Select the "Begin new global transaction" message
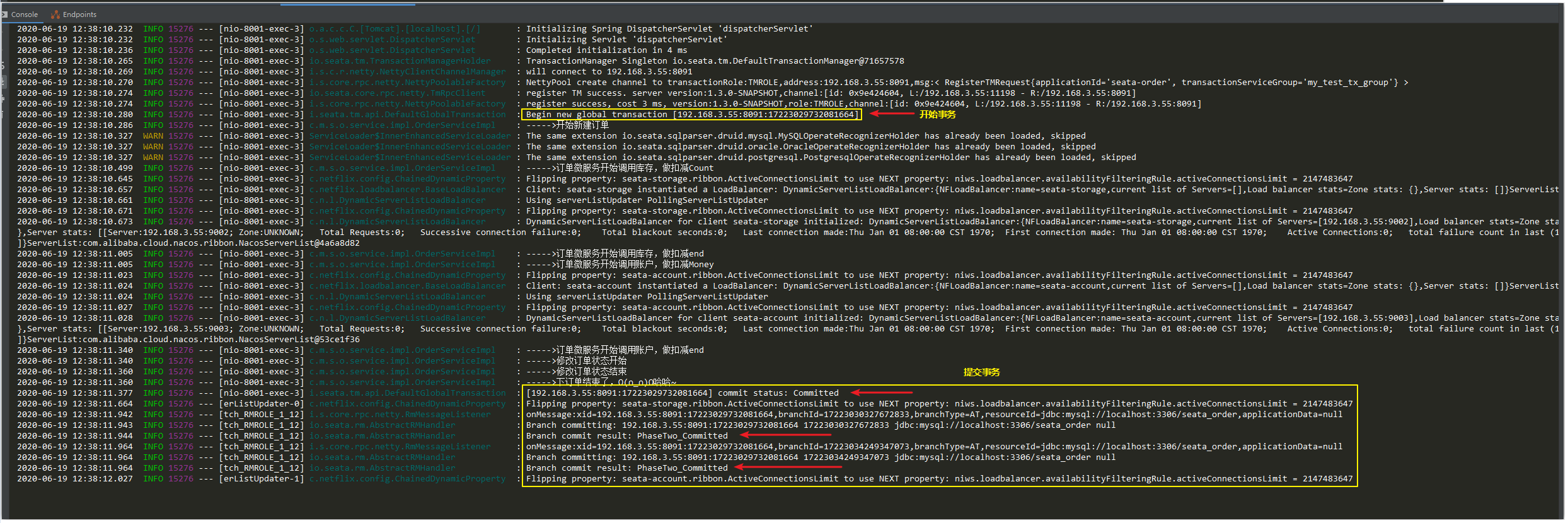 691,115
